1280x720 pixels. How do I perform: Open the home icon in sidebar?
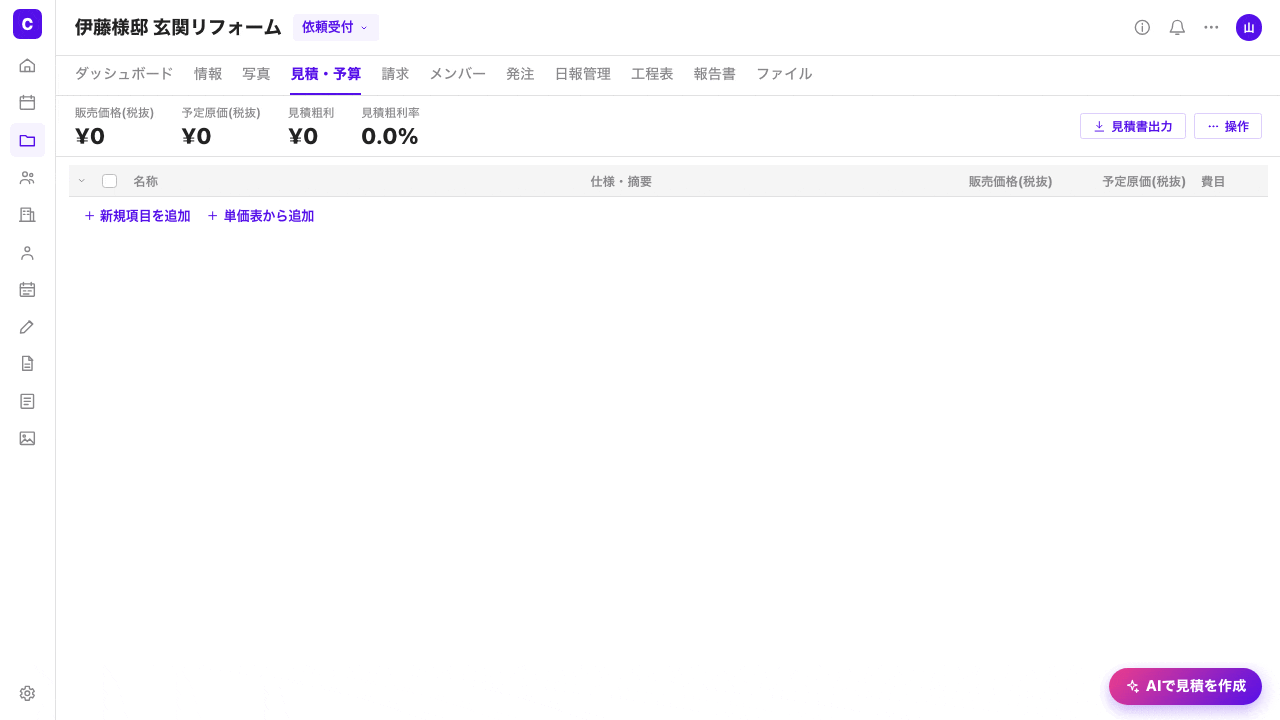click(27, 65)
